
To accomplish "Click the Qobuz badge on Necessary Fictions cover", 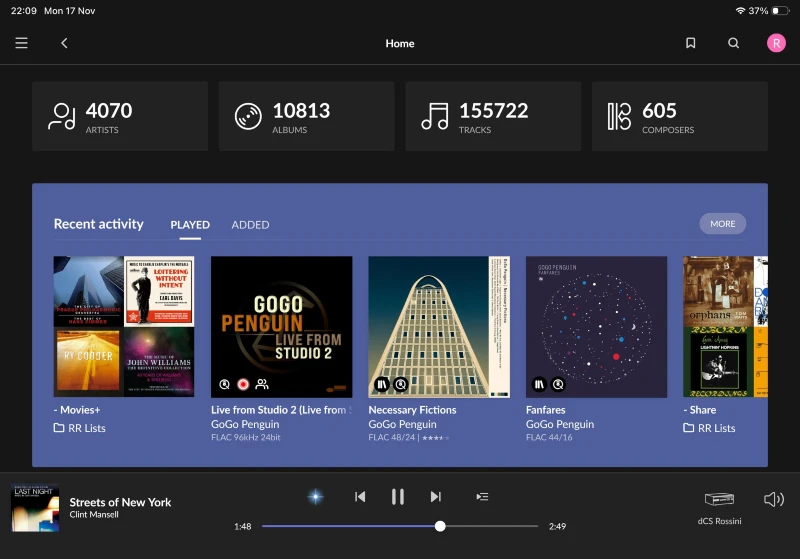I will pyautogui.click(x=401, y=384).
